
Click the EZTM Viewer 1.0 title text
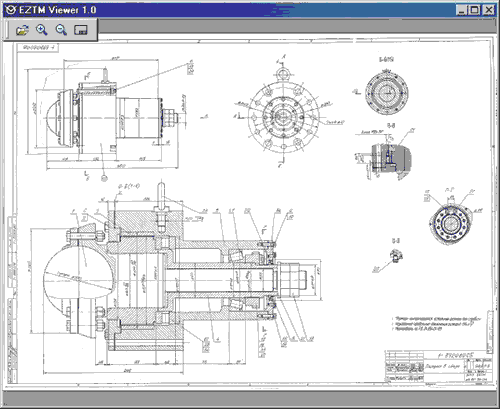coord(57,10)
